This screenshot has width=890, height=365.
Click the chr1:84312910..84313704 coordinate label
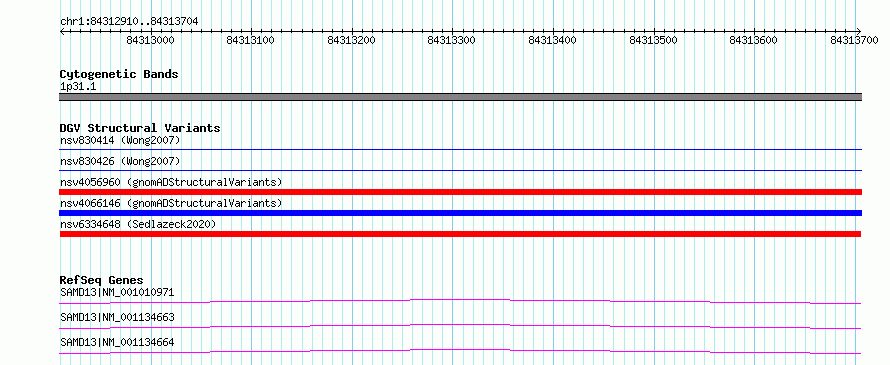point(129,22)
